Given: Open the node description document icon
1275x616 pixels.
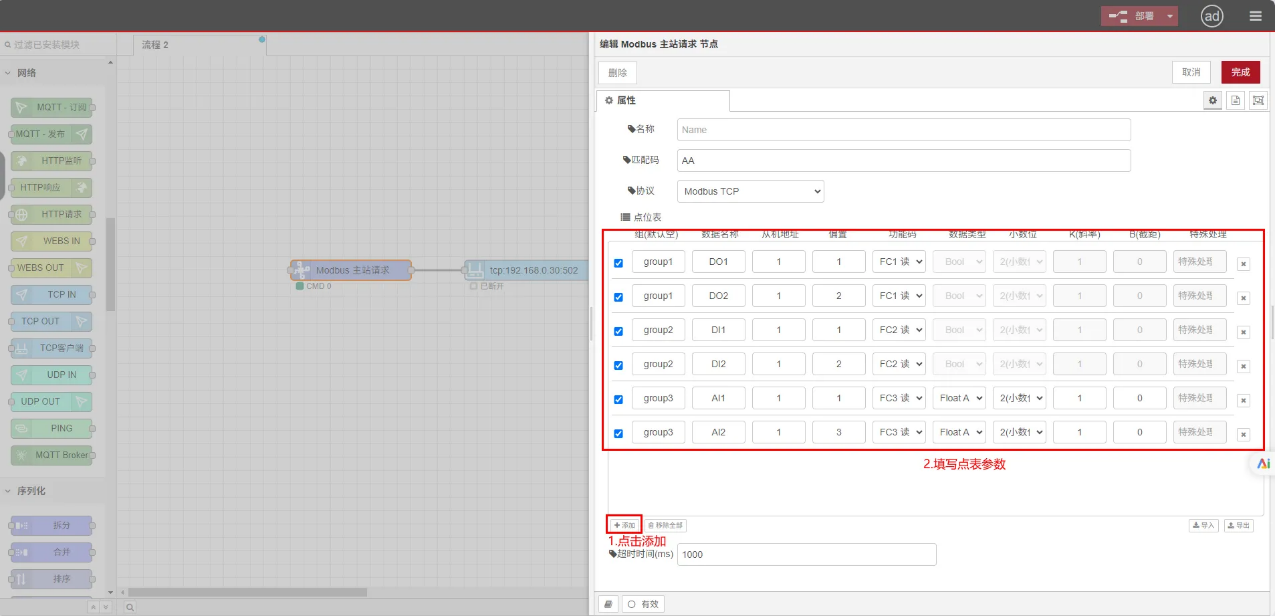Looking at the screenshot, I should coord(1235,101).
